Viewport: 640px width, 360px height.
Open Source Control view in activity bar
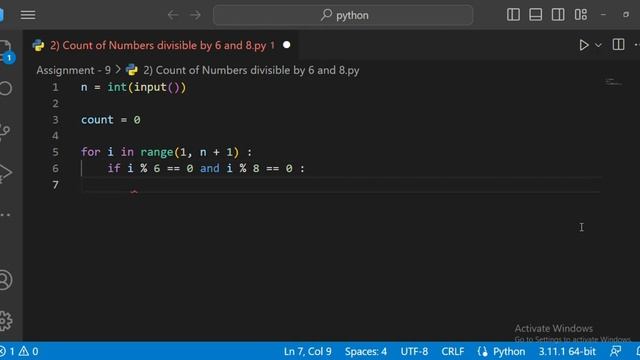coord(5,131)
